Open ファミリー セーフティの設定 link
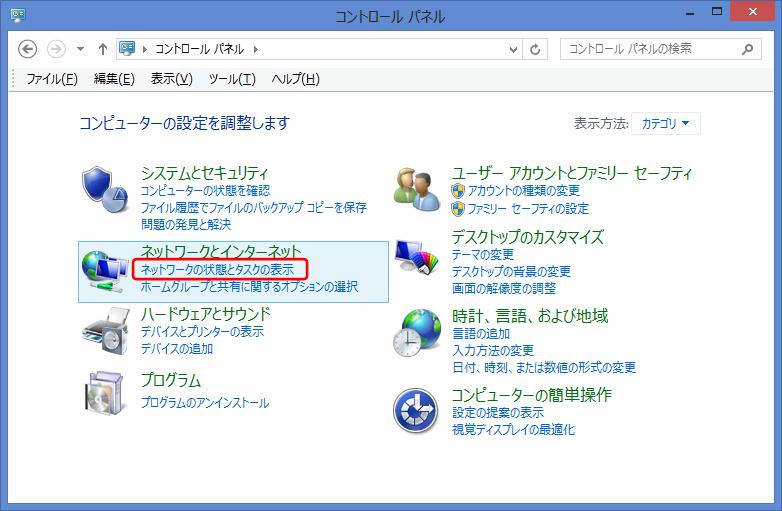782x511 pixels. (x=528, y=208)
